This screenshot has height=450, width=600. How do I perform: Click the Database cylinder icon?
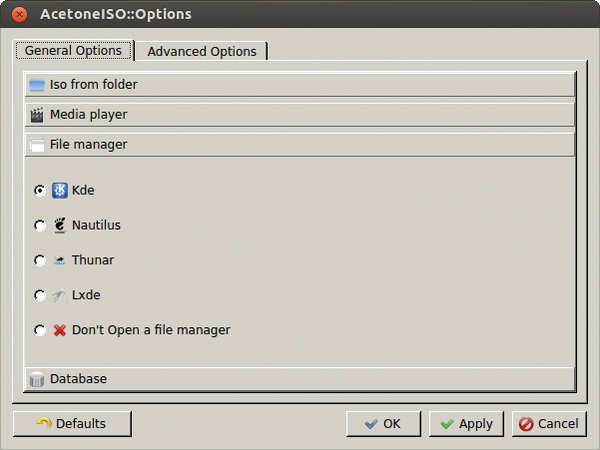coord(37,379)
